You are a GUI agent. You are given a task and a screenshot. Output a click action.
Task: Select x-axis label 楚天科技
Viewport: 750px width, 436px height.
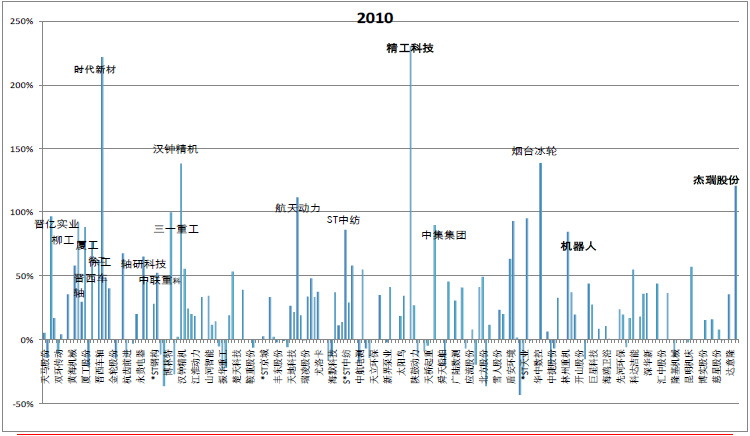[237, 367]
